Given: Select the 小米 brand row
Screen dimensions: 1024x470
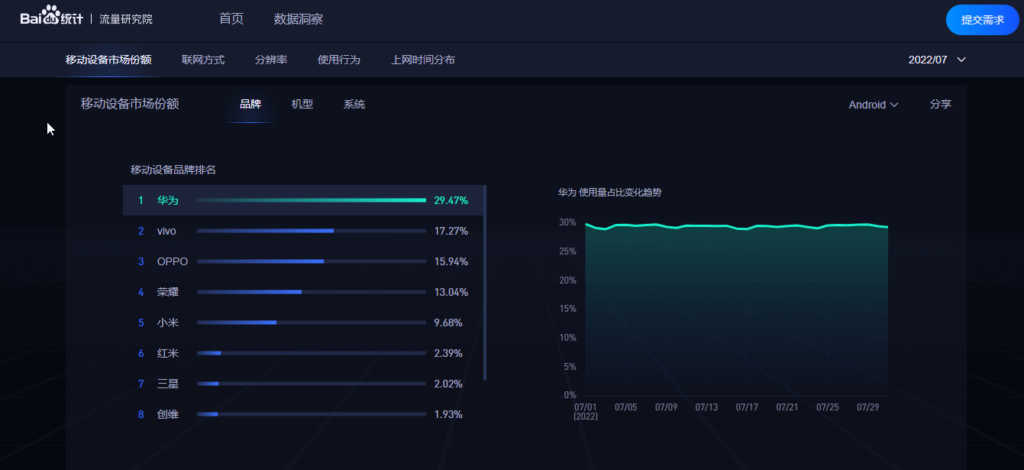Looking at the screenshot, I should tap(300, 323).
